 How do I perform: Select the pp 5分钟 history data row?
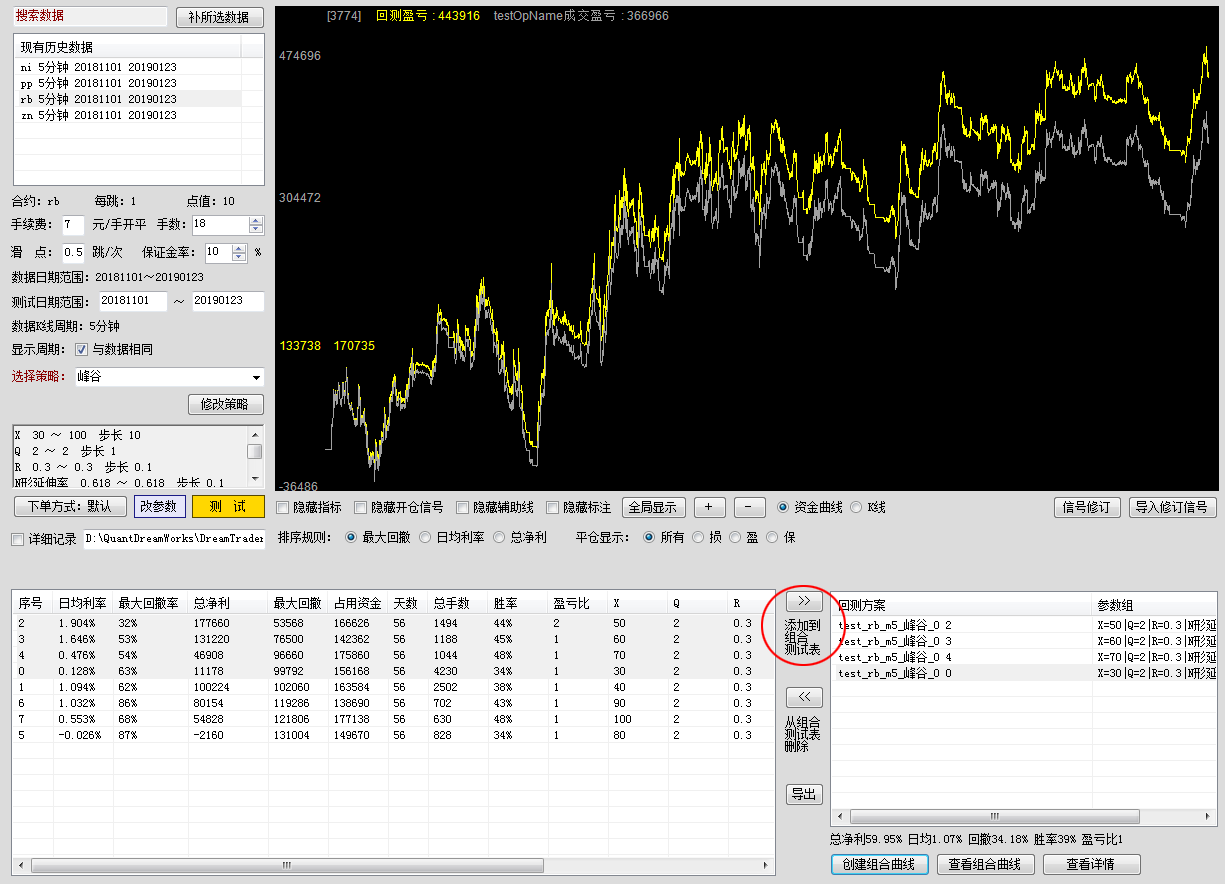[127, 83]
